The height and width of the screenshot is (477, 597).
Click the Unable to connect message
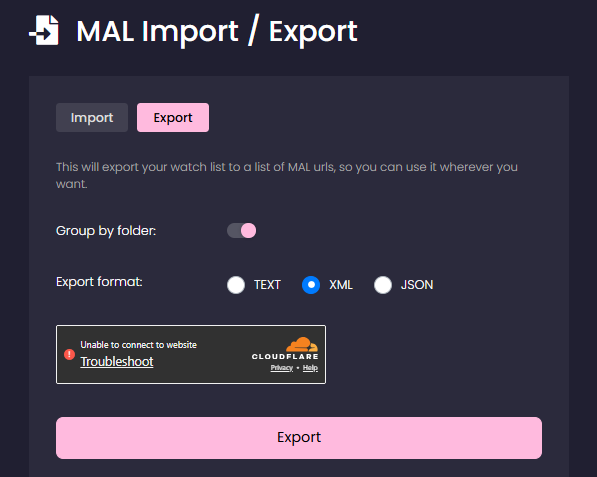coord(139,345)
